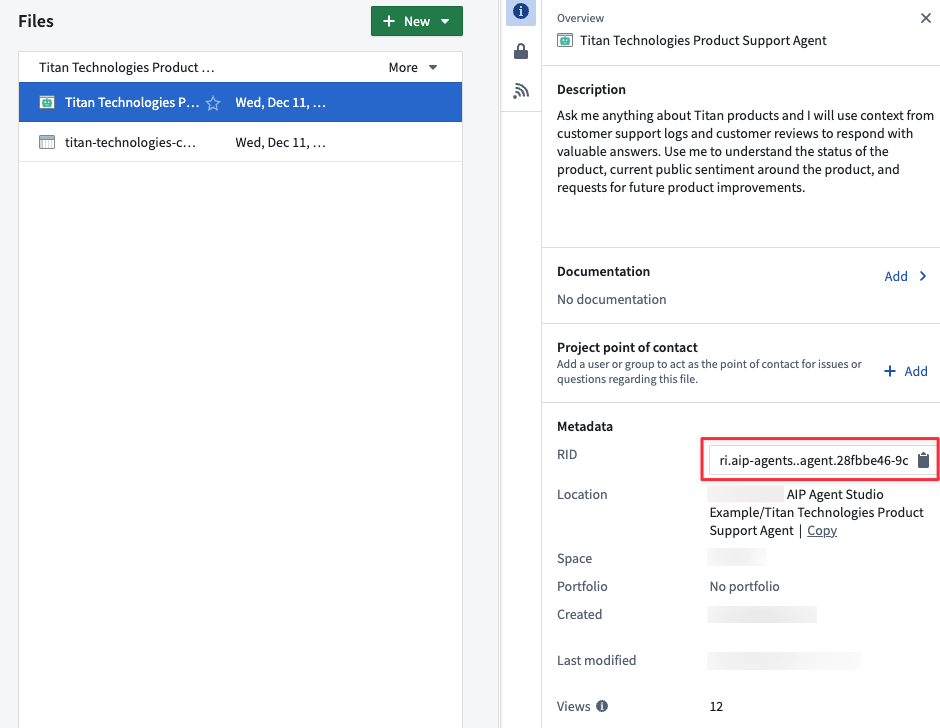Screen dimensions: 940x728
Task: Click the Views info tooltip icon
Action: pos(601,706)
